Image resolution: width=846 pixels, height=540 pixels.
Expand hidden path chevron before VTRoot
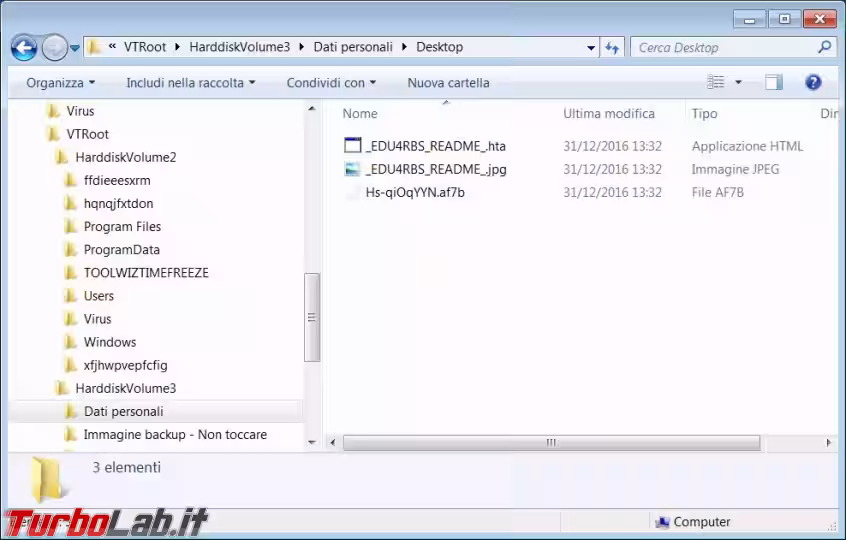[112, 47]
